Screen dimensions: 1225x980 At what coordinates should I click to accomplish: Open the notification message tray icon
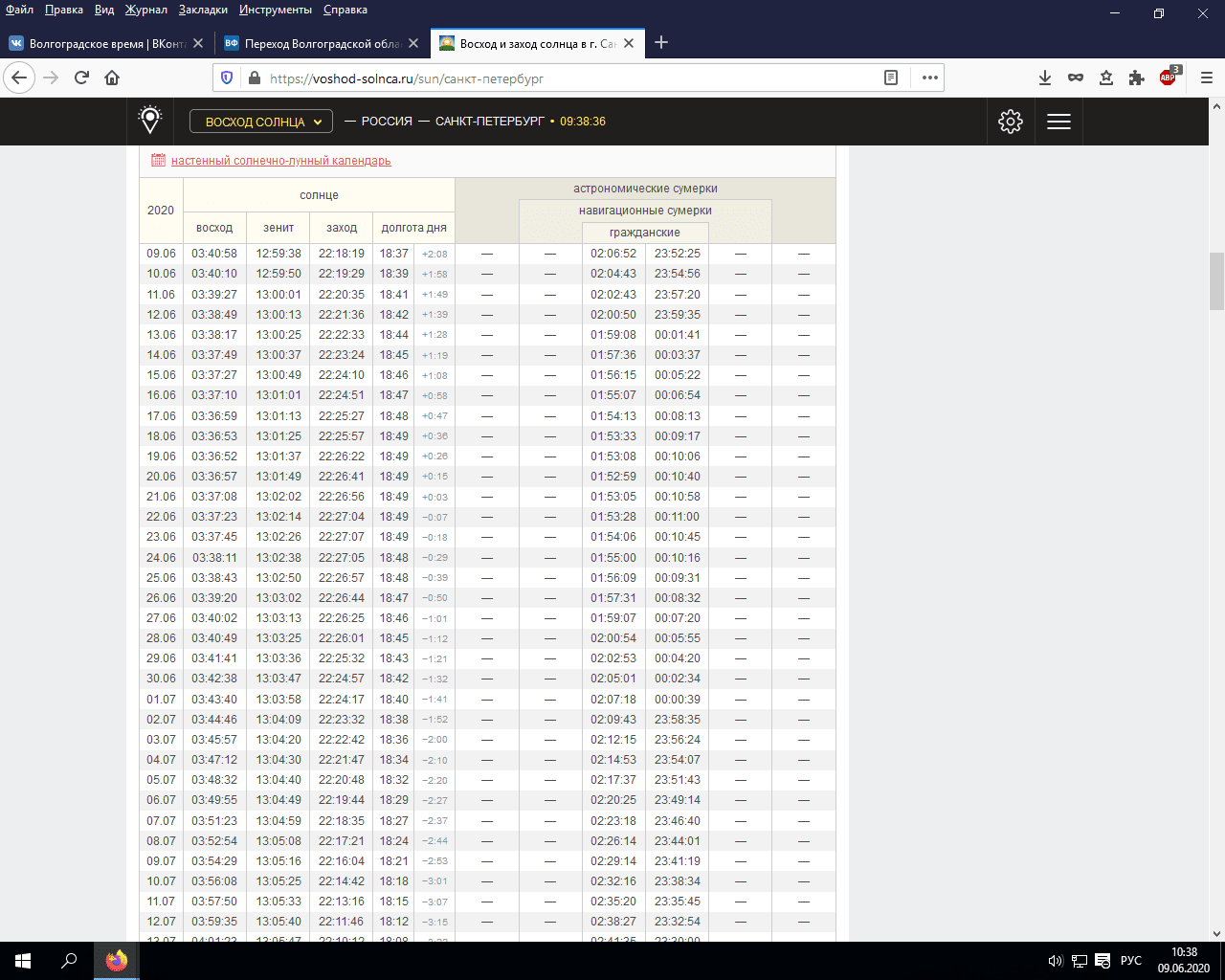1102,961
